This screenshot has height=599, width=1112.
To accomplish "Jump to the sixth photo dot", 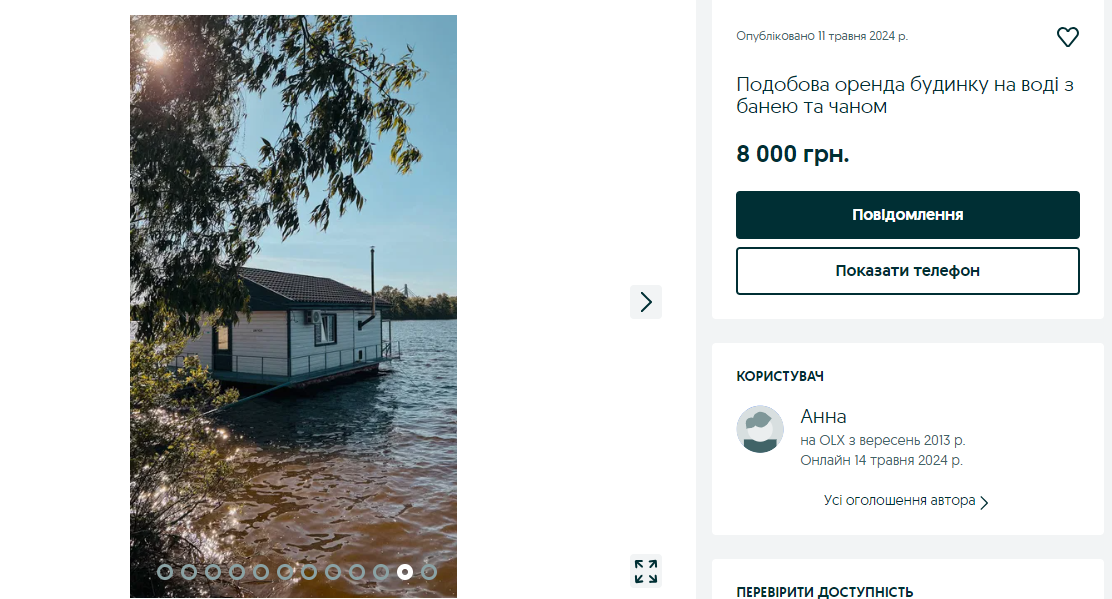I will (285, 572).
